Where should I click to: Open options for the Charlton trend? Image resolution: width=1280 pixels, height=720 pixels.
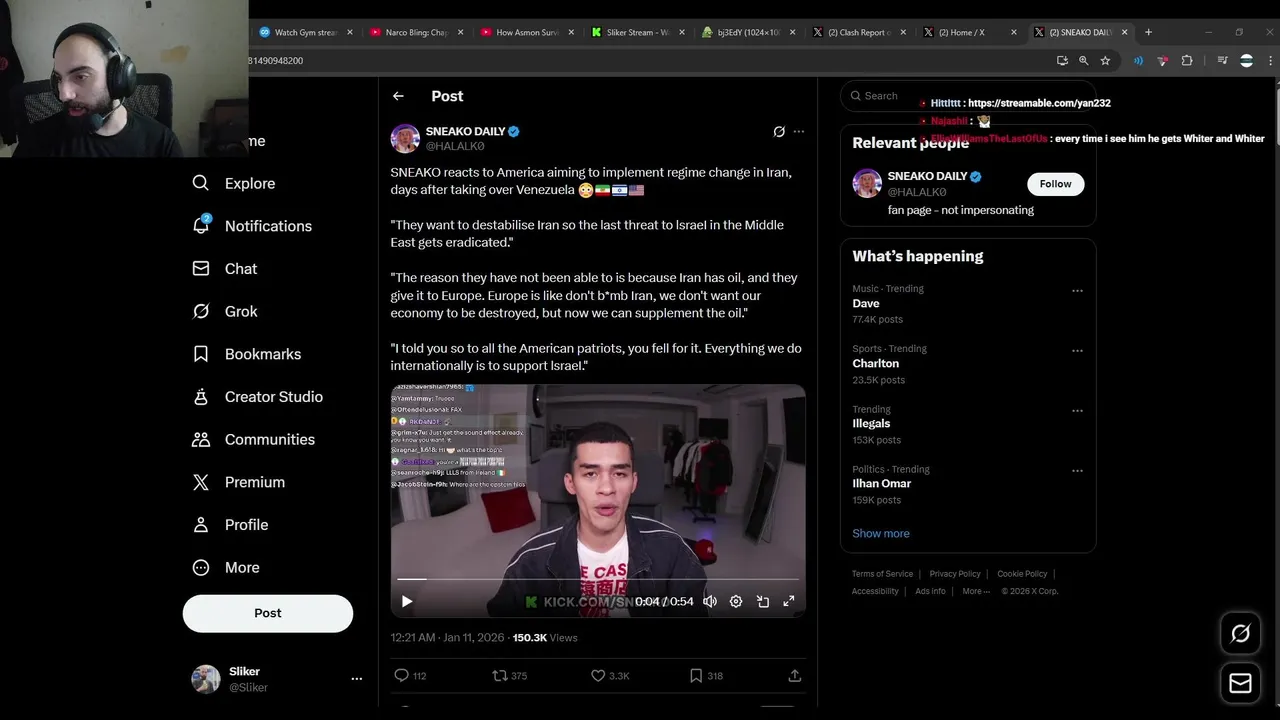pos(1077,351)
